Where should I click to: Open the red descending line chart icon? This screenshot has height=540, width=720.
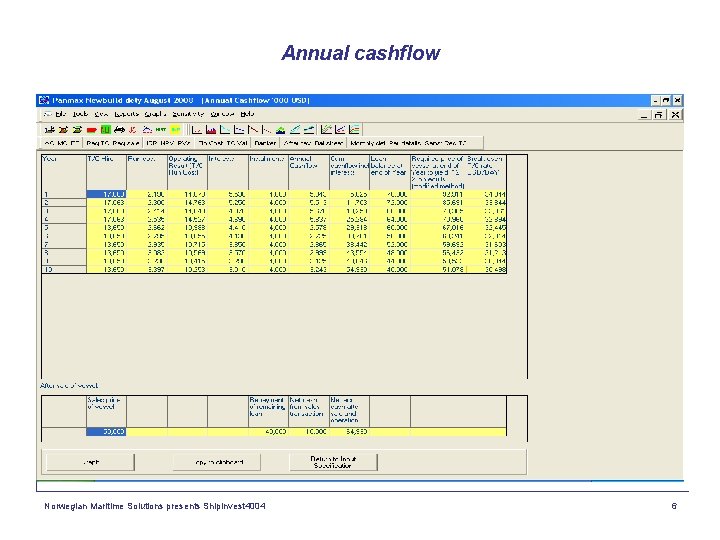pos(253,130)
